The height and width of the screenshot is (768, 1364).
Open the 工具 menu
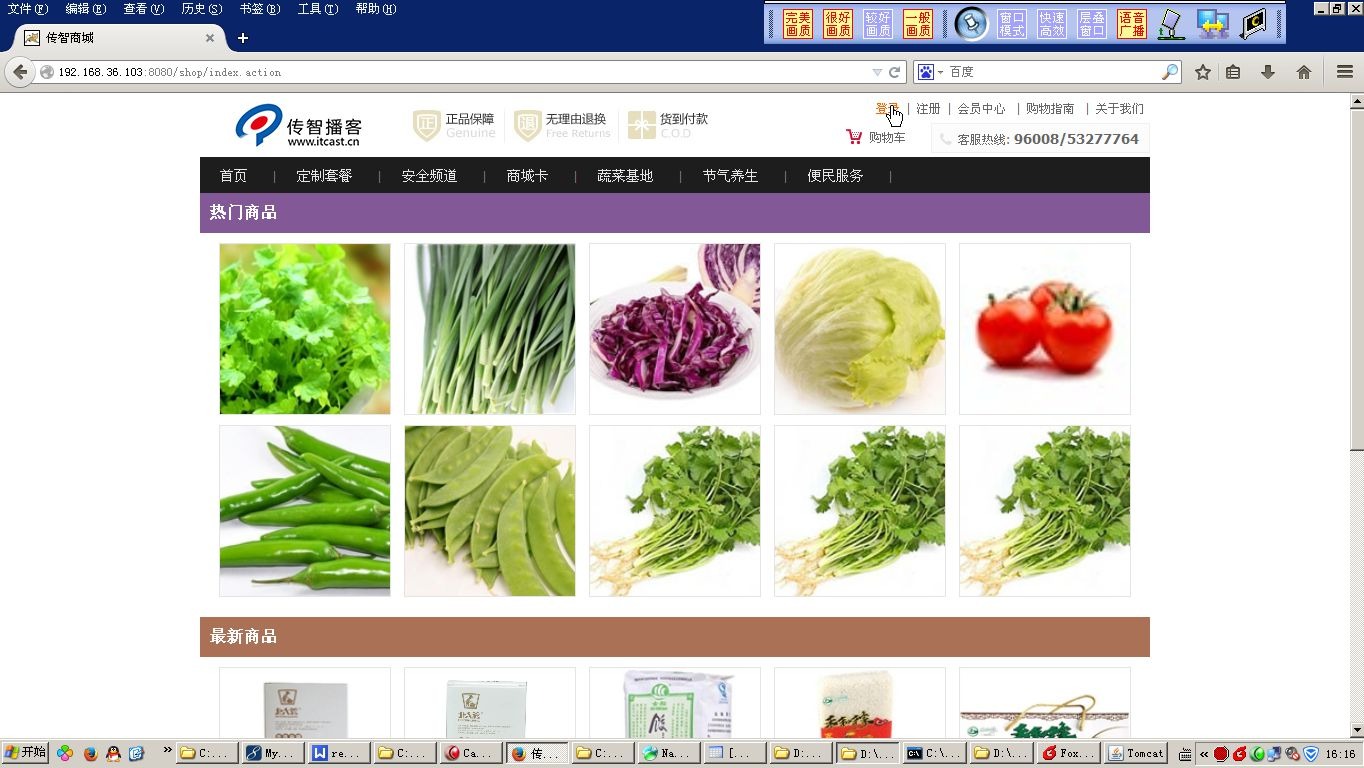pos(317,9)
